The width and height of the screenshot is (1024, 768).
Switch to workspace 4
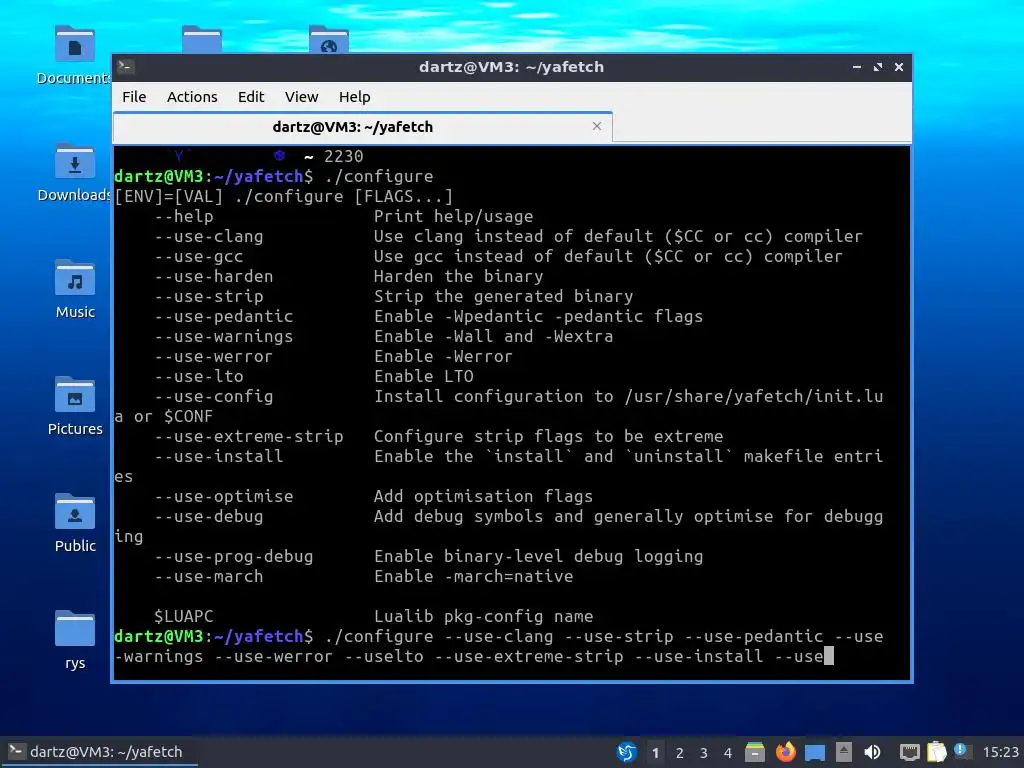tap(728, 752)
